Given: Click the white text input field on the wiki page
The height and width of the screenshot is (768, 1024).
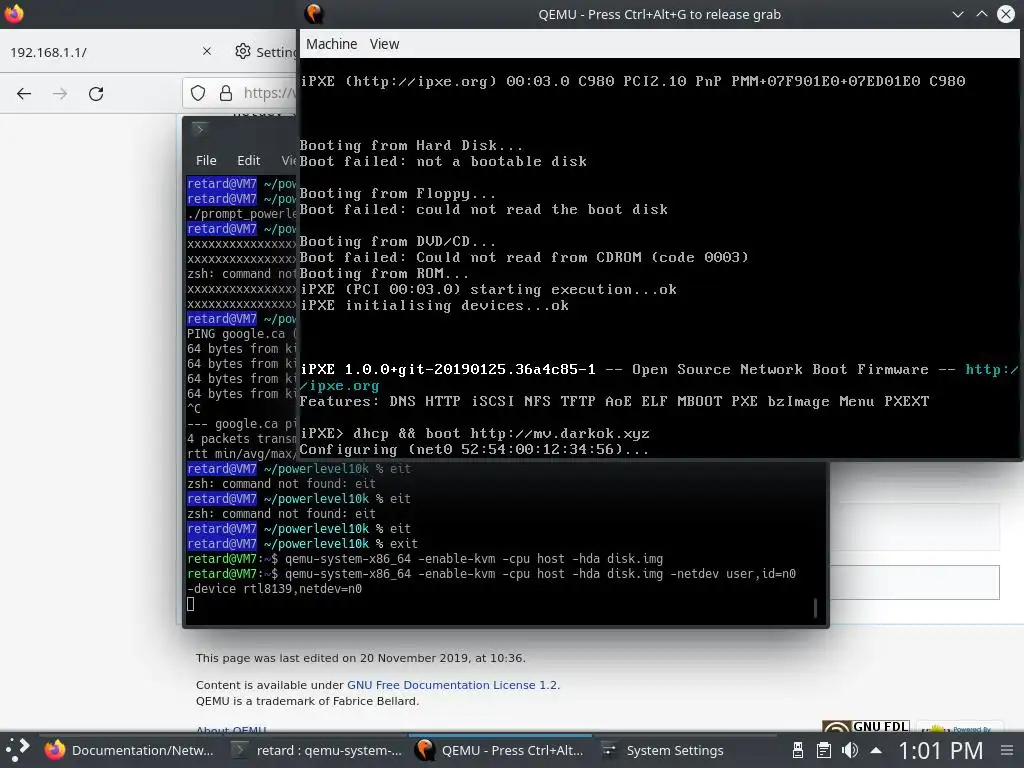Looking at the screenshot, I should pyautogui.click(x=914, y=583).
